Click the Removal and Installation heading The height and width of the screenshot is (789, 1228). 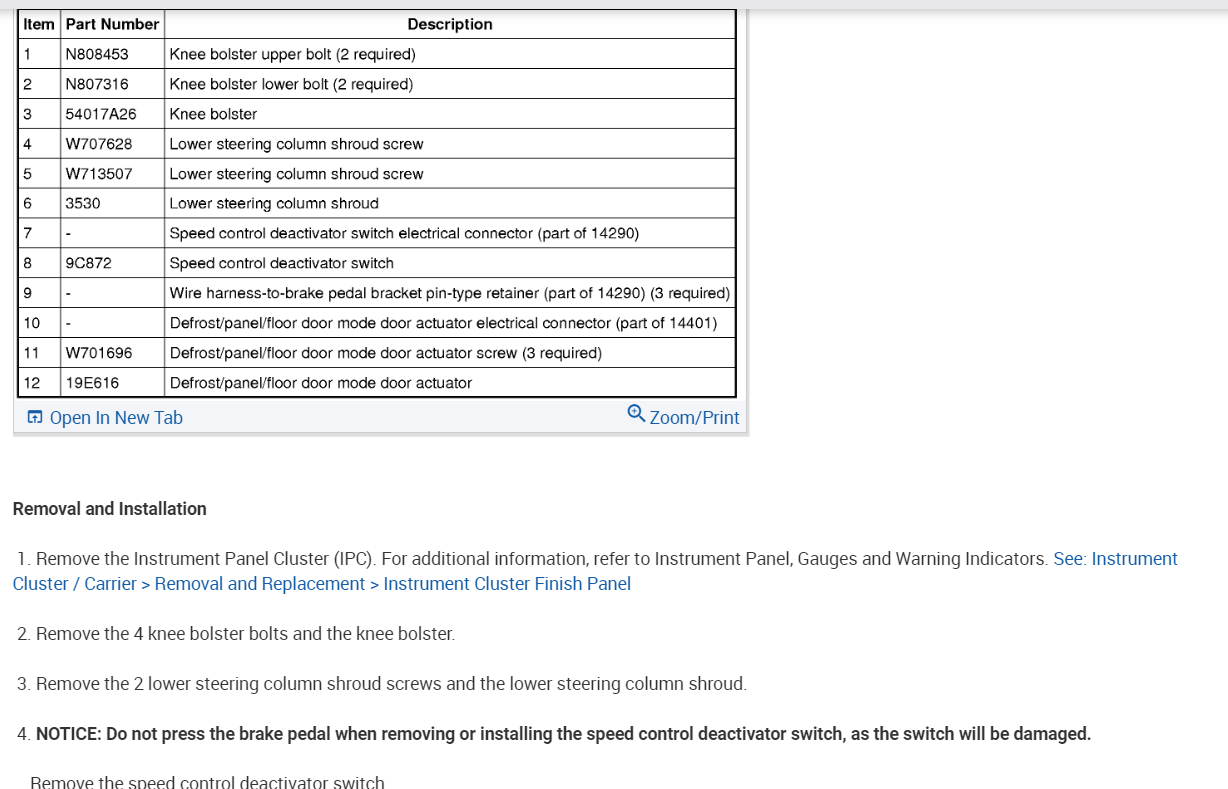pyautogui.click(x=110, y=508)
